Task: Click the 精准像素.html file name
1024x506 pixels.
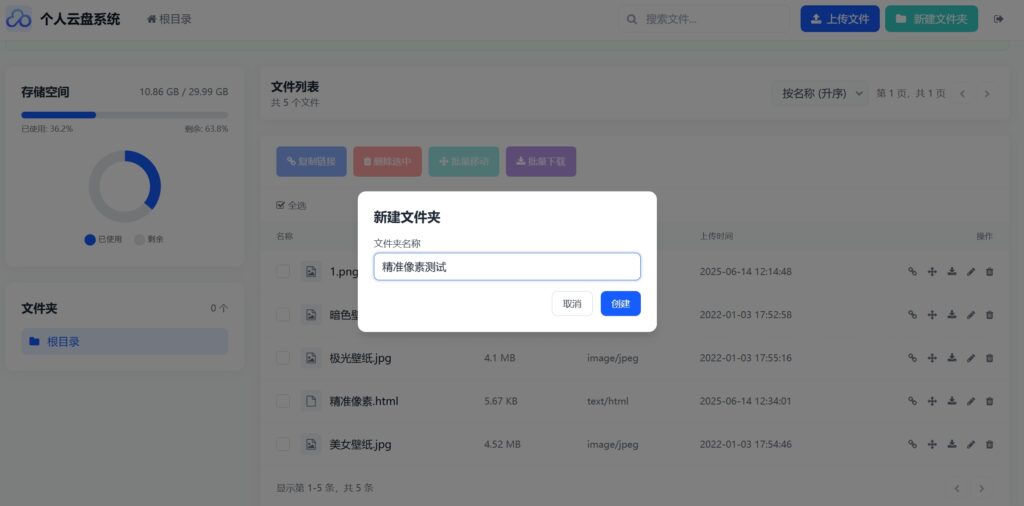Action: (364, 402)
